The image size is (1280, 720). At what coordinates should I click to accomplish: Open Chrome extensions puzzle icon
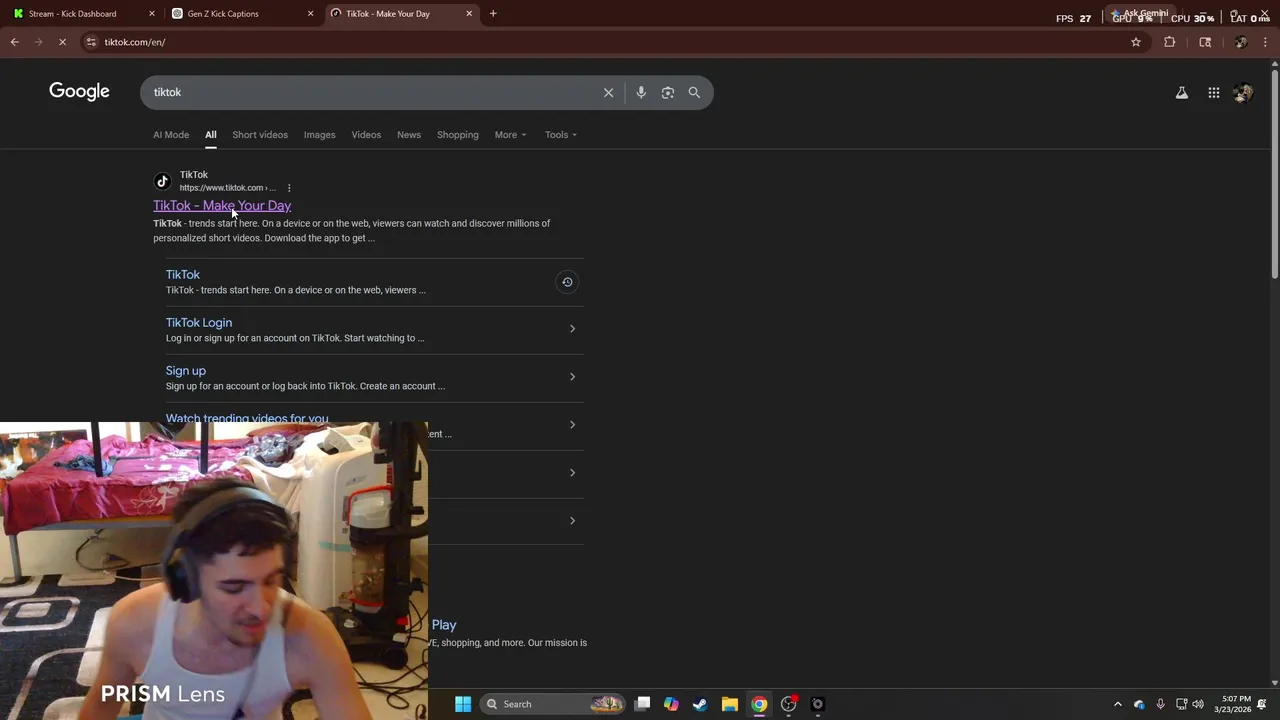click(x=1169, y=42)
